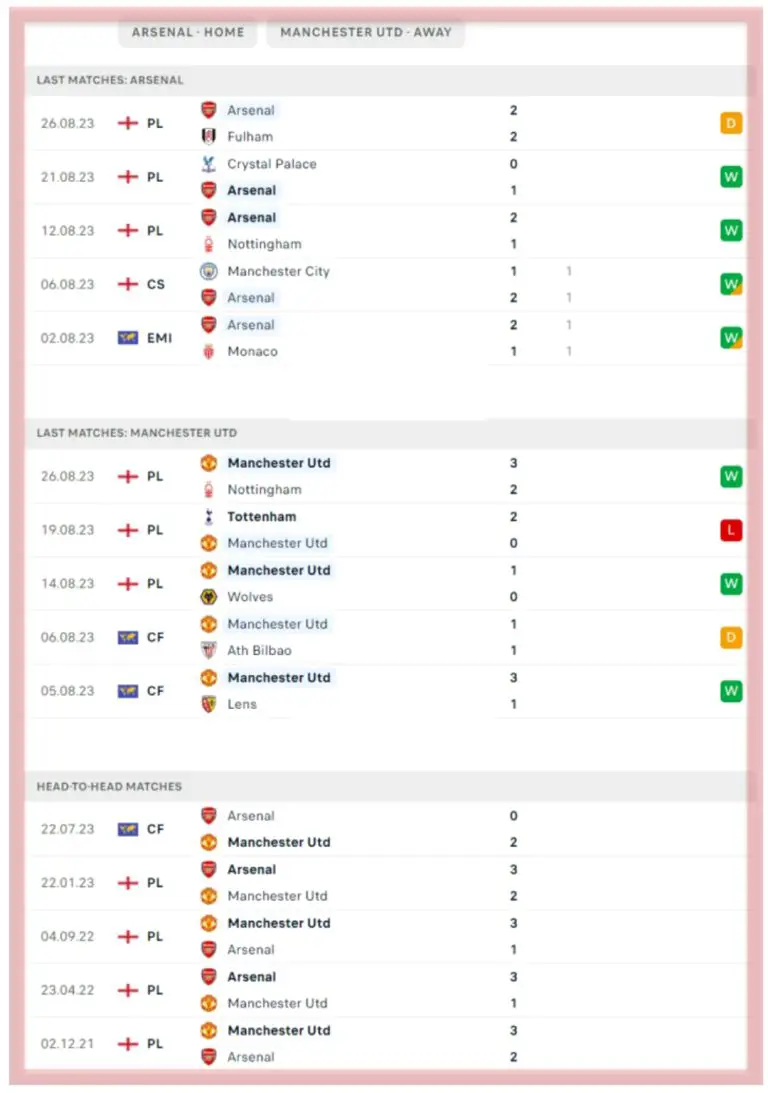Click the Lens club crest icon
Screen dimensions: 768x1093
pos(208,704)
